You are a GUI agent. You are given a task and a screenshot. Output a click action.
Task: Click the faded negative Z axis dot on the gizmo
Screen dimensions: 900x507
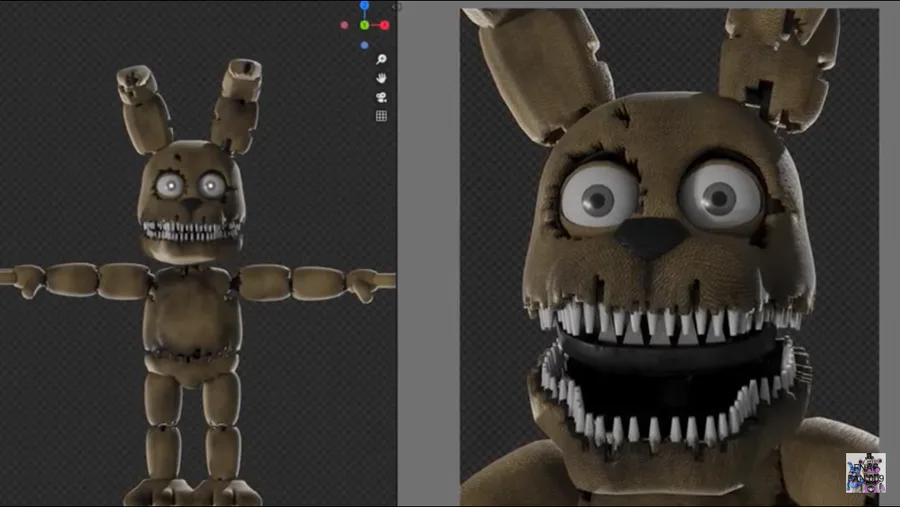tap(364, 45)
